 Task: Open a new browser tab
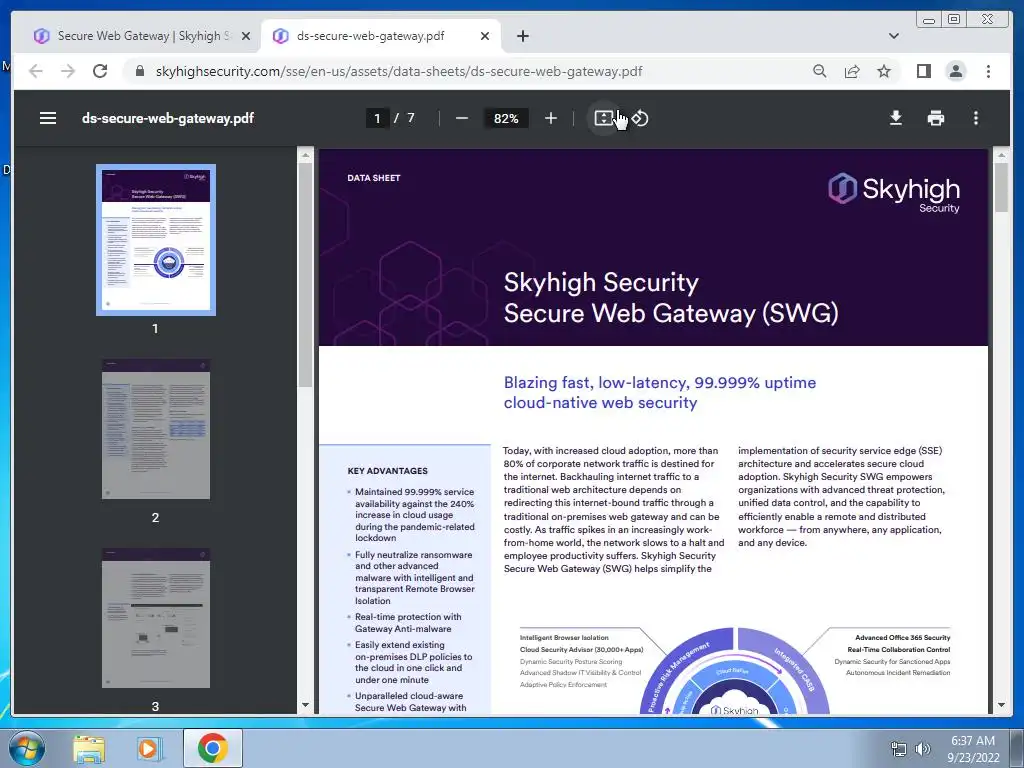click(522, 36)
